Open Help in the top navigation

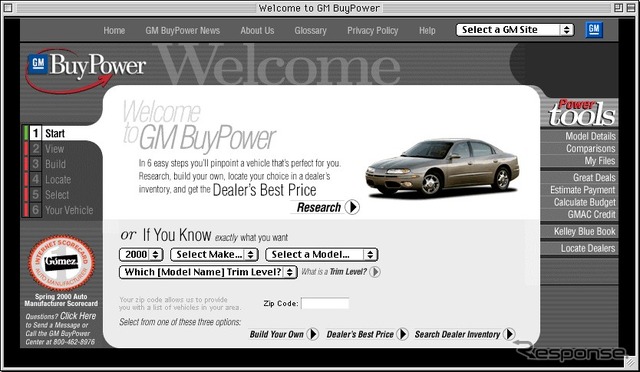[x=427, y=31]
